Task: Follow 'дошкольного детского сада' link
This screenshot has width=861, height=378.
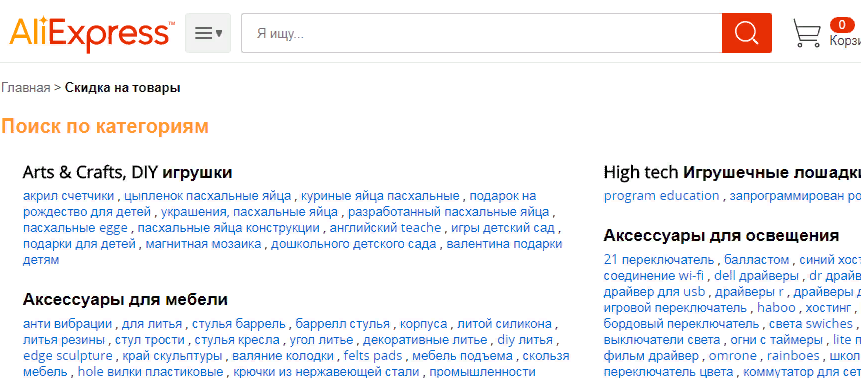Action: point(354,243)
